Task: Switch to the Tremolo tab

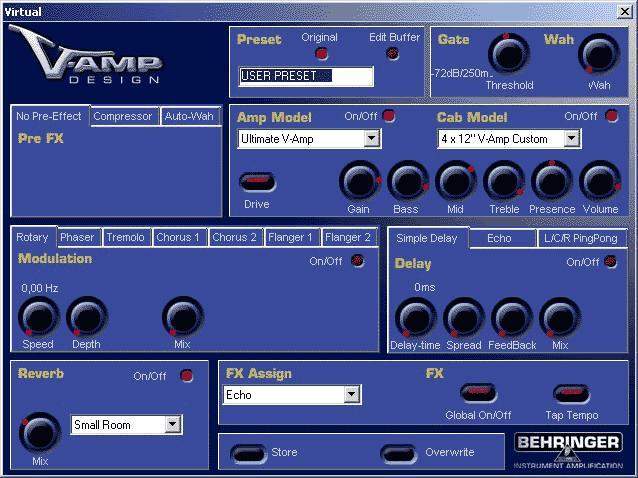Action: [x=125, y=237]
